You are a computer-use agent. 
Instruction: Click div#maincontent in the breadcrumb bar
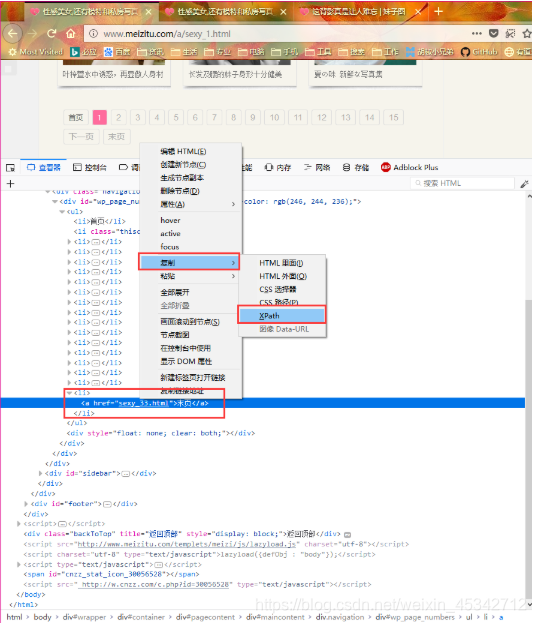[x=275, y=617]
